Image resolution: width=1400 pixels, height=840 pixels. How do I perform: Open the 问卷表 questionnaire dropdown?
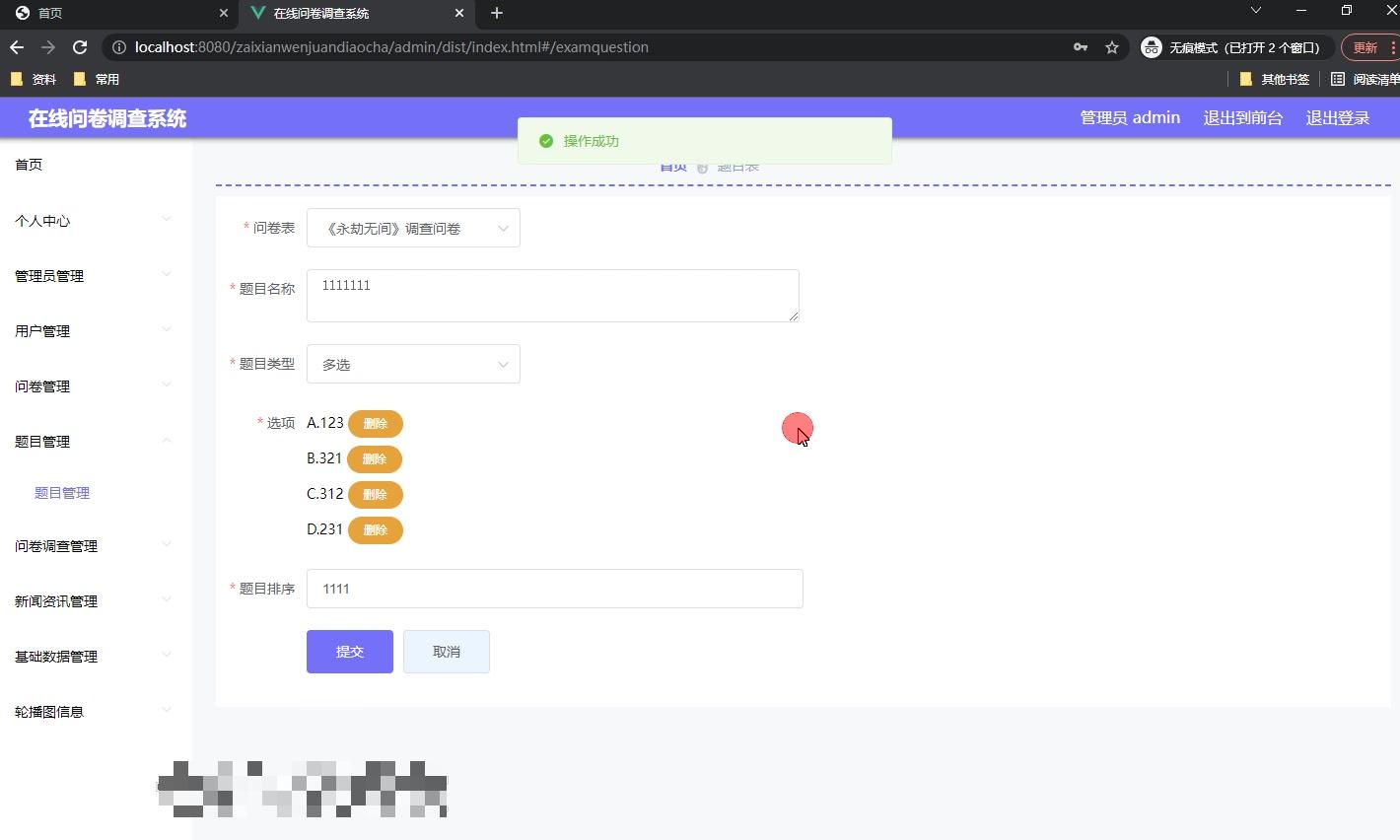pyautogui.click(x=413, y=228)
